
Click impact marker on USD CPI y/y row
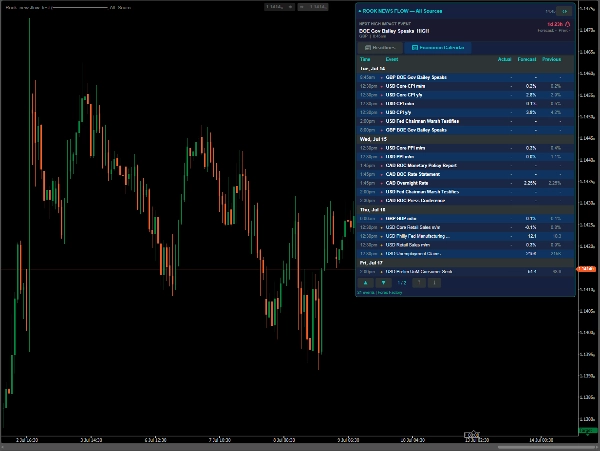pyautogui.click(x=382, y=113)
